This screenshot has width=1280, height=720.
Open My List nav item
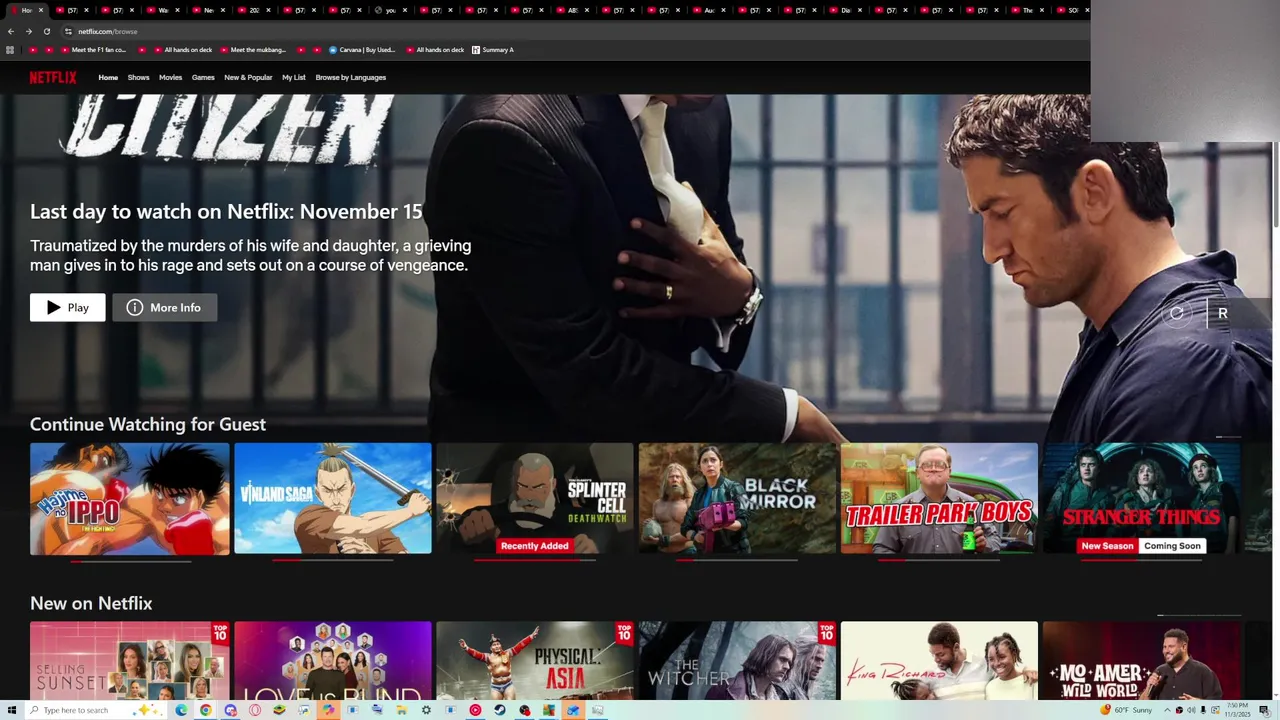294,77
